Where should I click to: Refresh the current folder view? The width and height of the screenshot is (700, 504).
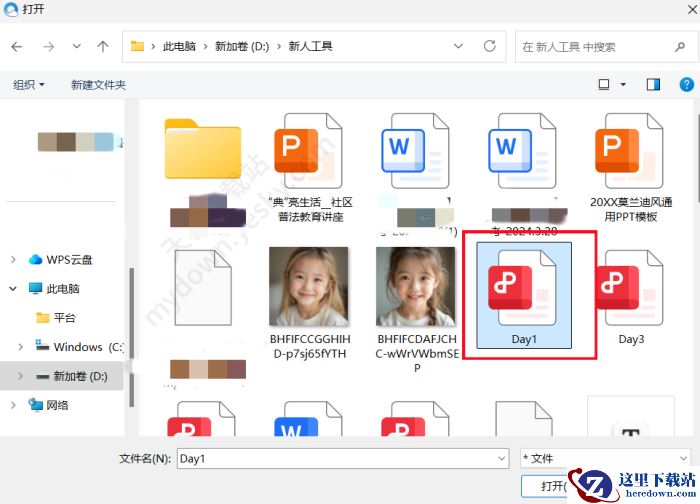pyautogui.click(x=490, y=46)
